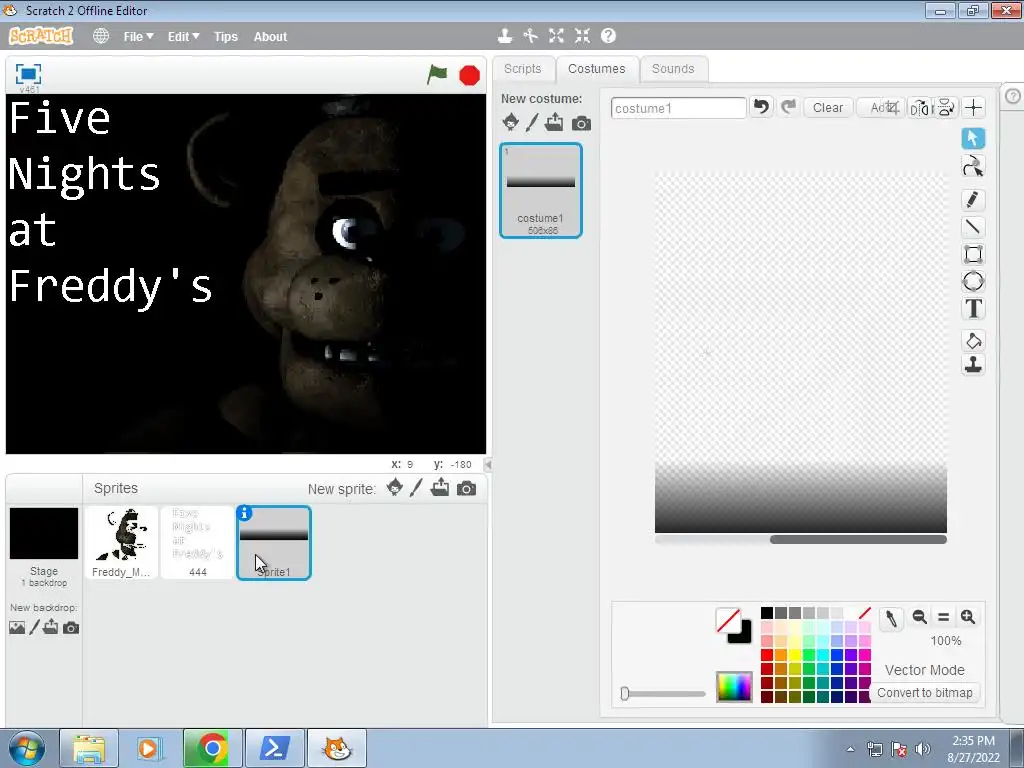Click the Undo arrow
The width and height of the screenshot is (1024, 768).
coord(761,106)
